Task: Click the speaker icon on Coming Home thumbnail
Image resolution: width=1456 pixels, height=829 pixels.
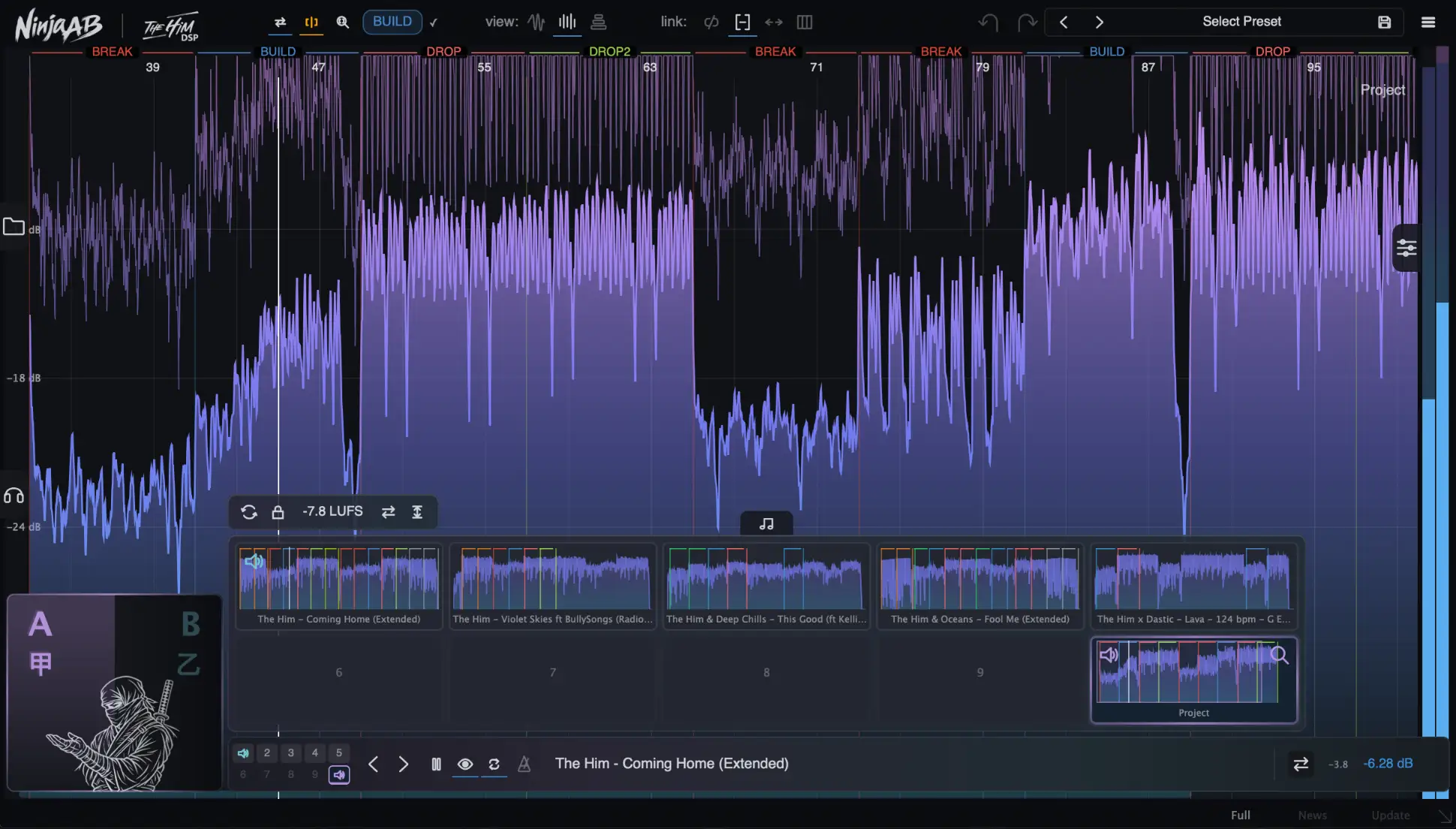Action: [254, 561]
